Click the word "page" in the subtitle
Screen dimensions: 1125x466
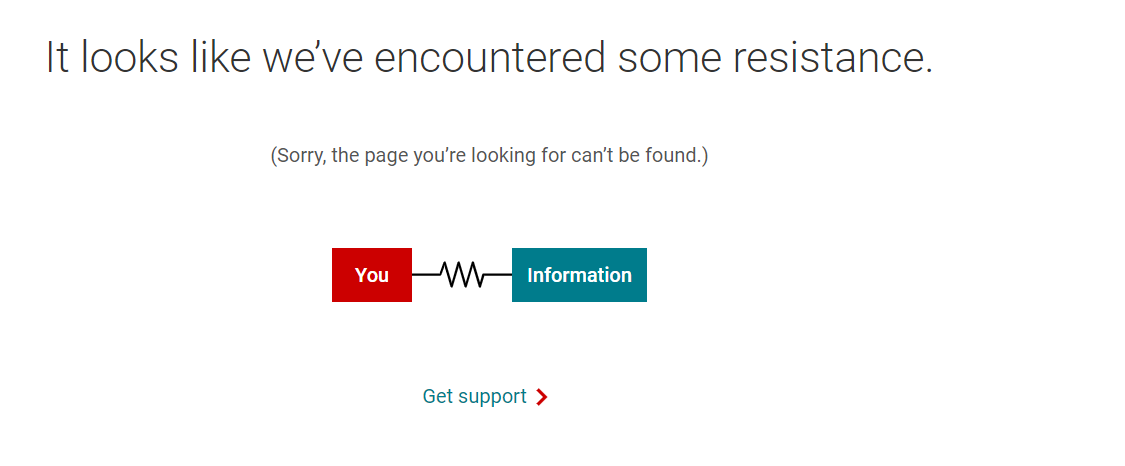pyautogui.click(x=387, y=156)
